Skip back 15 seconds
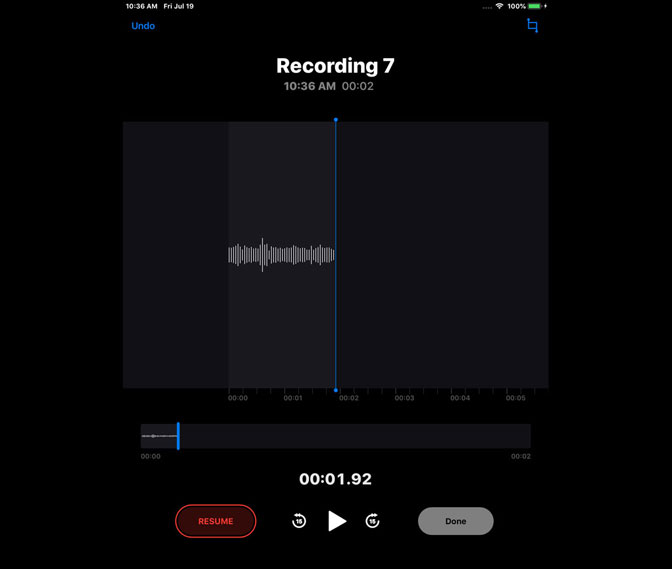 point(299,521)
